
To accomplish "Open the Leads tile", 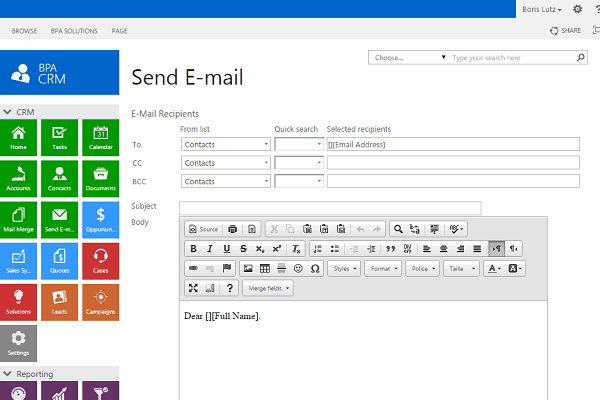I will coord(59,302).
